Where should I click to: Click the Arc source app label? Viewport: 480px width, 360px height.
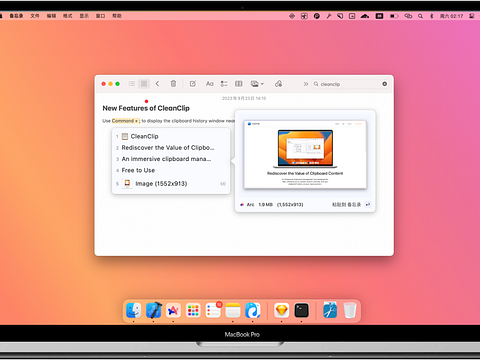point(250,205)
